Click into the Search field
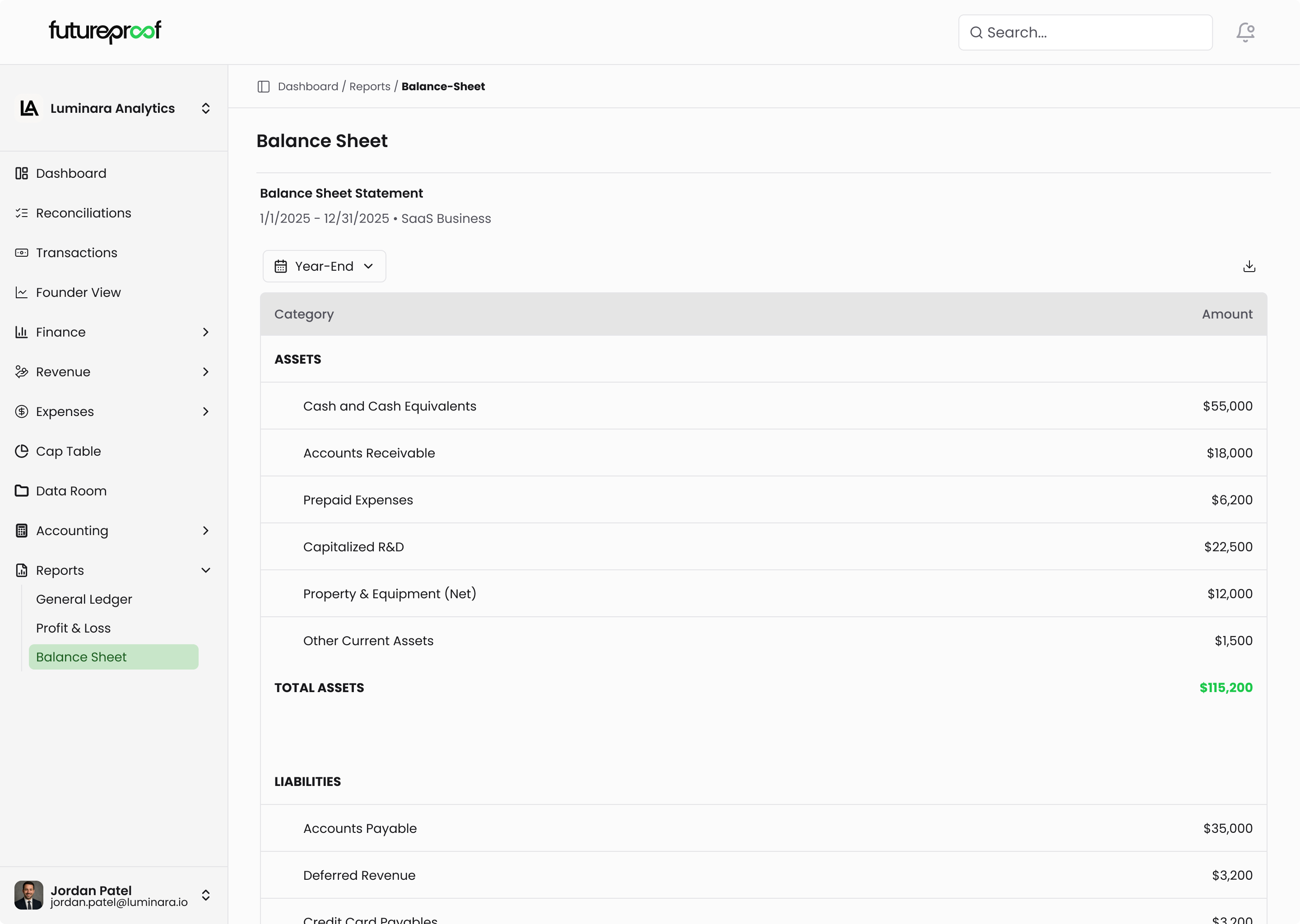The height and width of the screenshot is (924, 1300). pos(1093,32)
